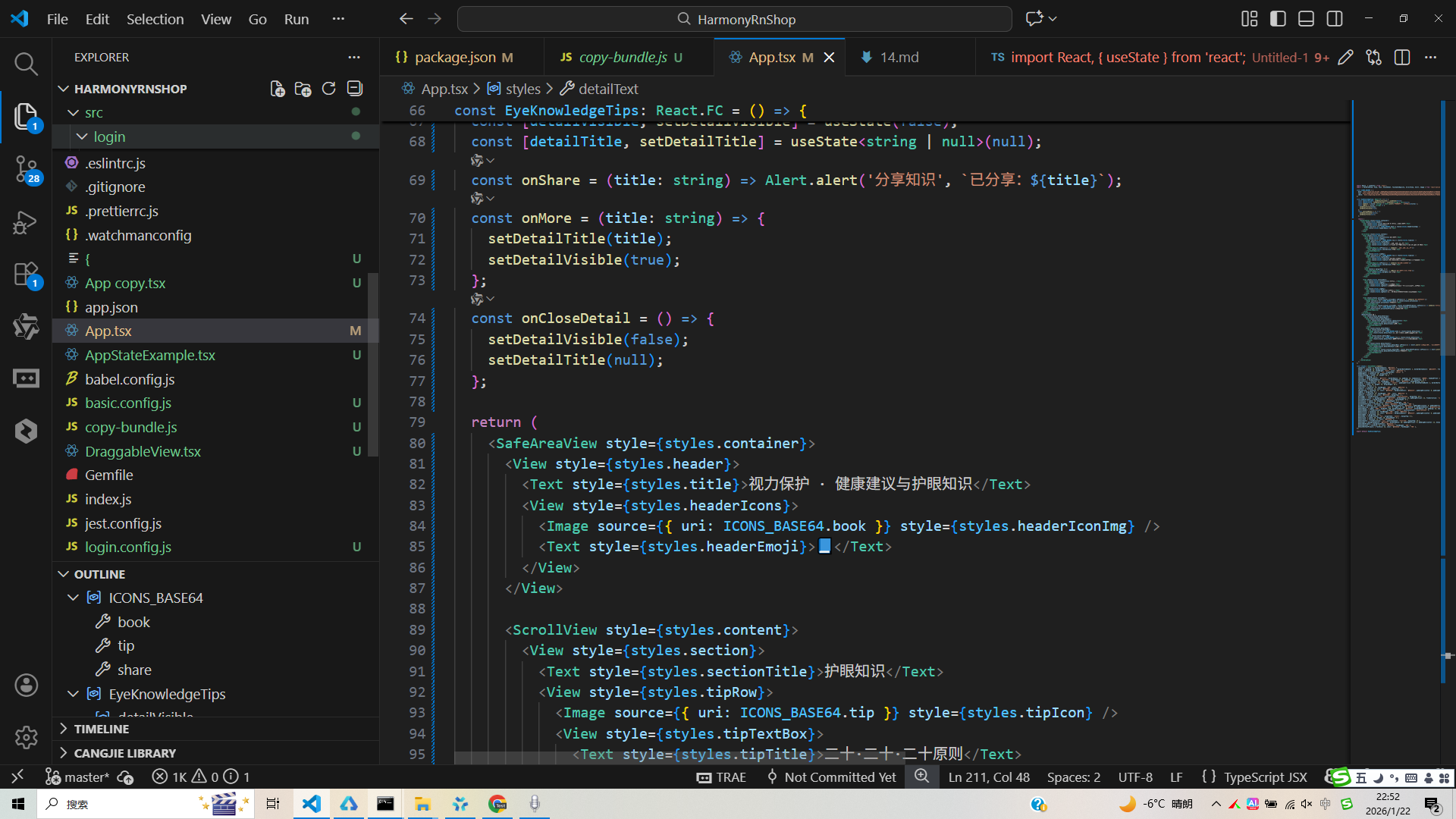
Task: Switch to the package.json tab
Action: coord(455,58)
